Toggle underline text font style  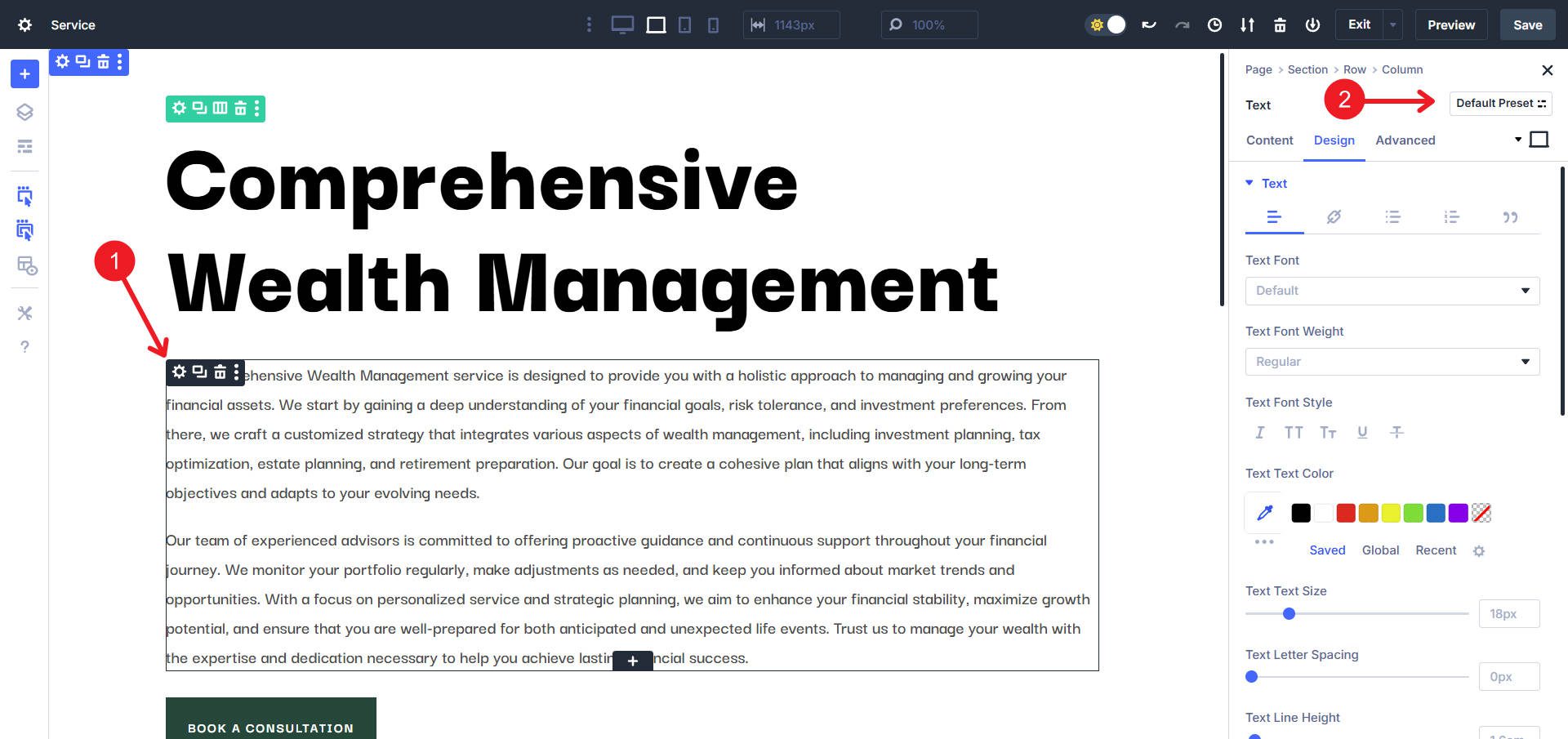pyautogui.click(x=1362, y=433)
